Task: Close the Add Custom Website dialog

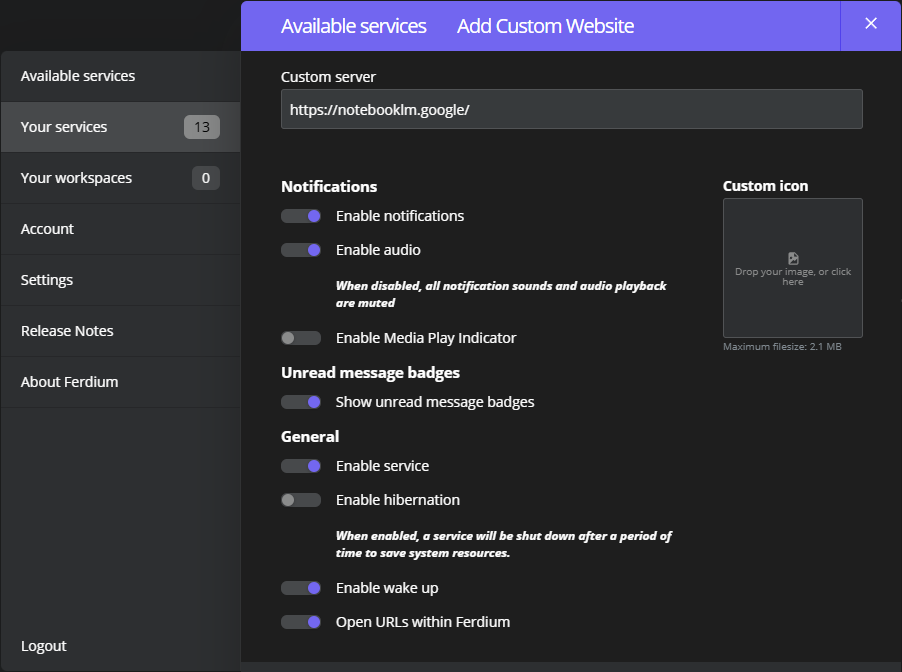Action: [870, 24]
